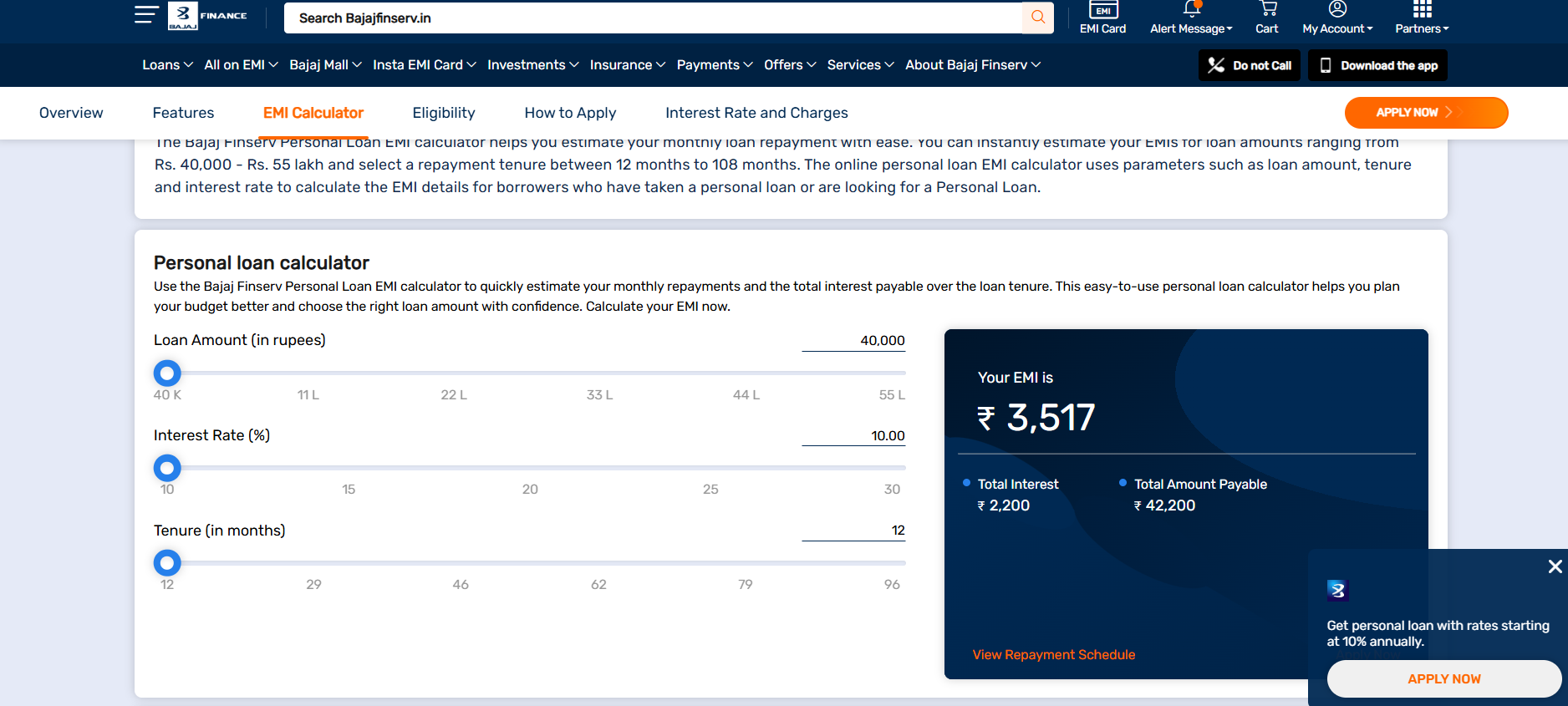Open My Account profile icon
This screenshot has width=1568, height=706.
click(x=1337, y=9)
